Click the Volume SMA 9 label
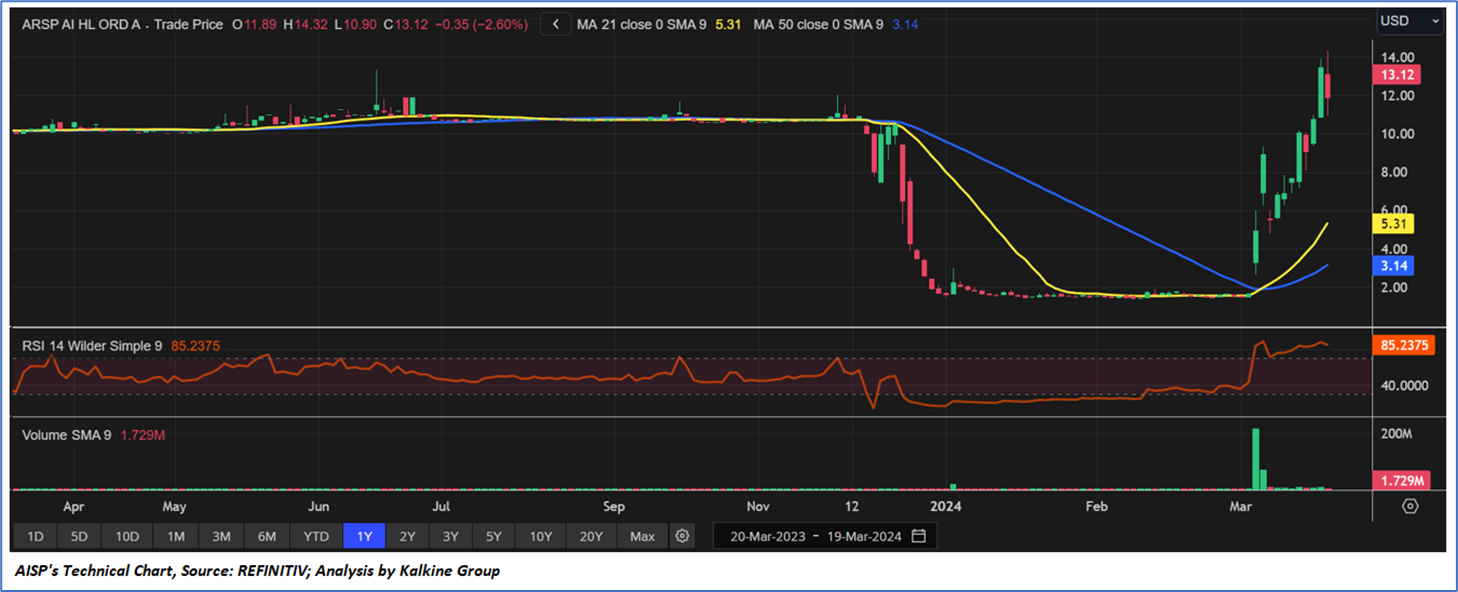This screenshot has width=1458, height=592. [x=66, y=435]
